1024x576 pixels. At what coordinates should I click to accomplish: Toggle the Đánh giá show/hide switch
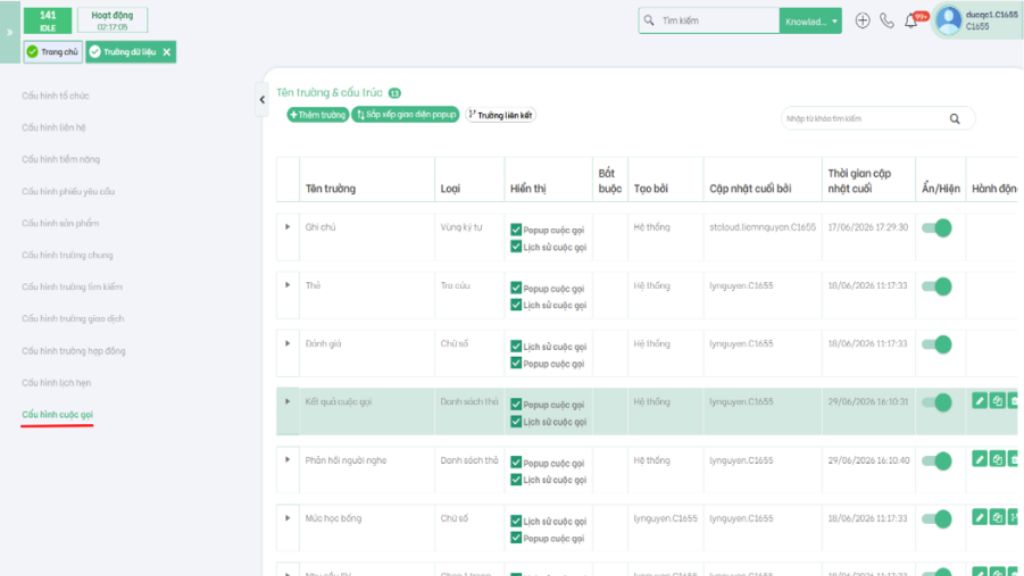pos(936,344)
